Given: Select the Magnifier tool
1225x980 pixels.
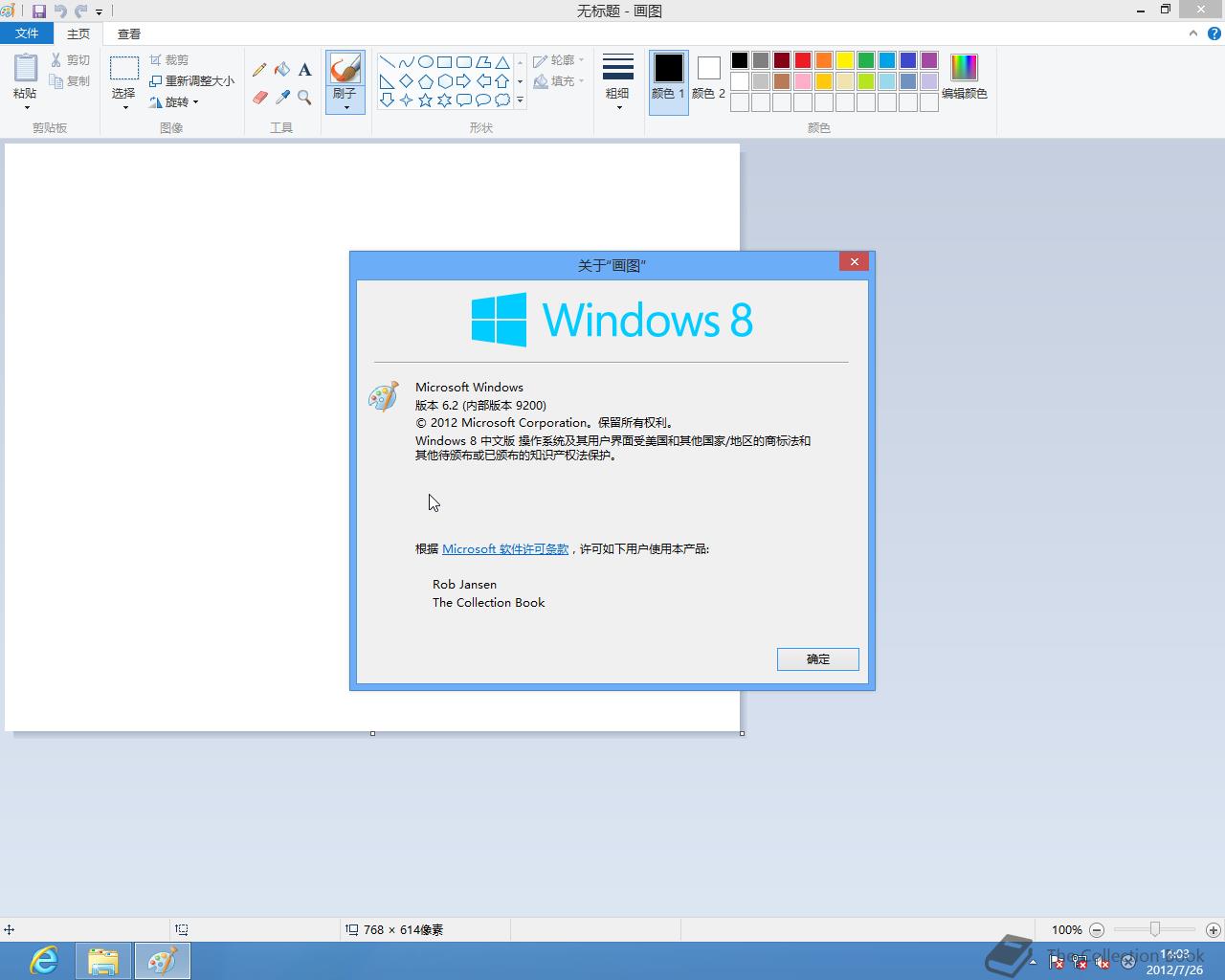Looking at the screenshot, I should [x=304, y=97].
